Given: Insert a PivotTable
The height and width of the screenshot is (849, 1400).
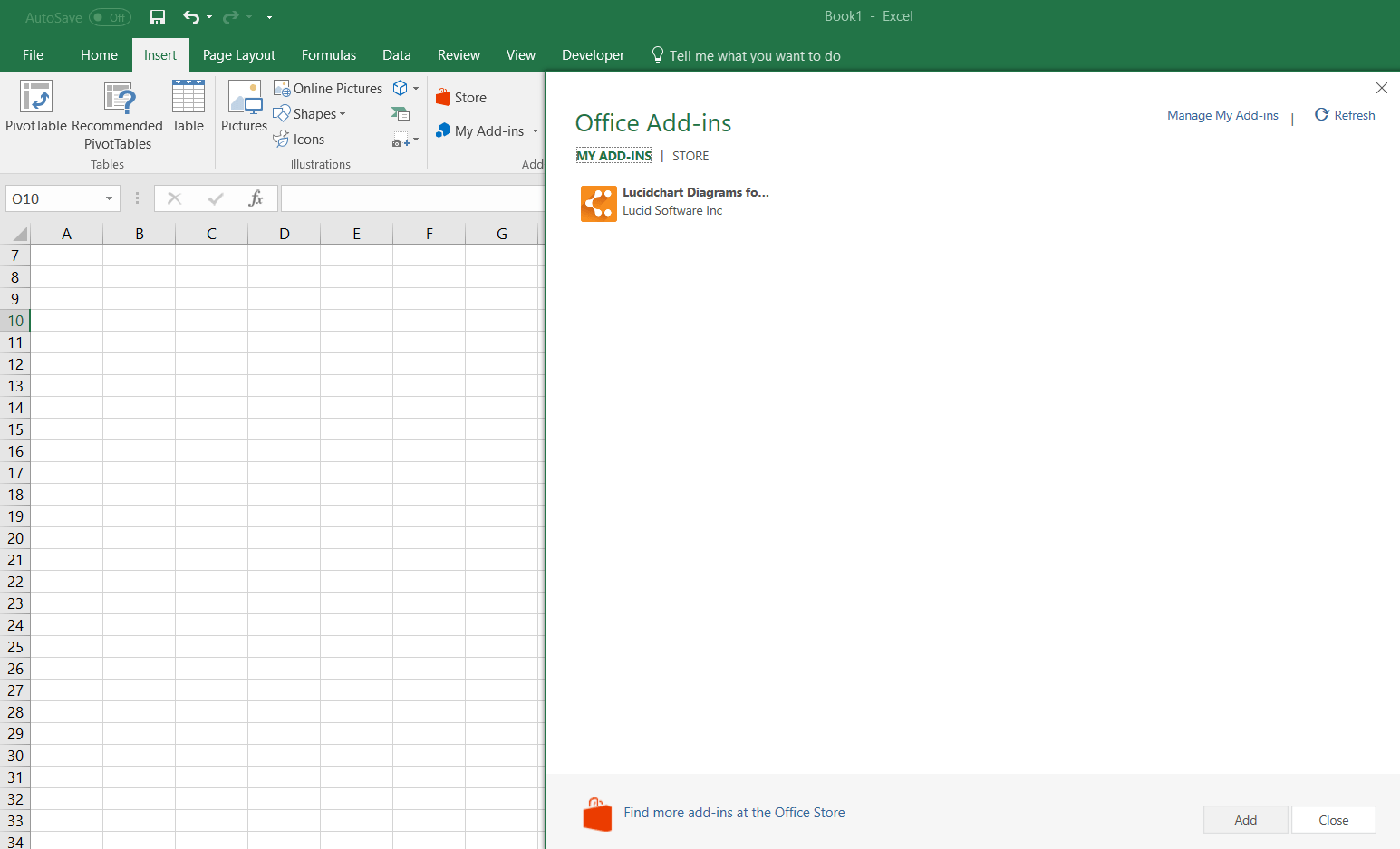Looking at the screenshot, I should click(x=36, y=109).
